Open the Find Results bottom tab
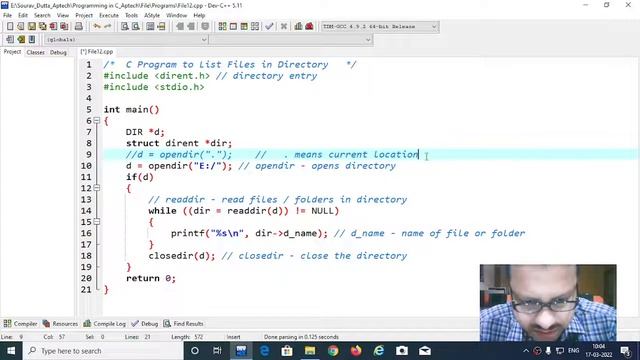 coord(183,324)
